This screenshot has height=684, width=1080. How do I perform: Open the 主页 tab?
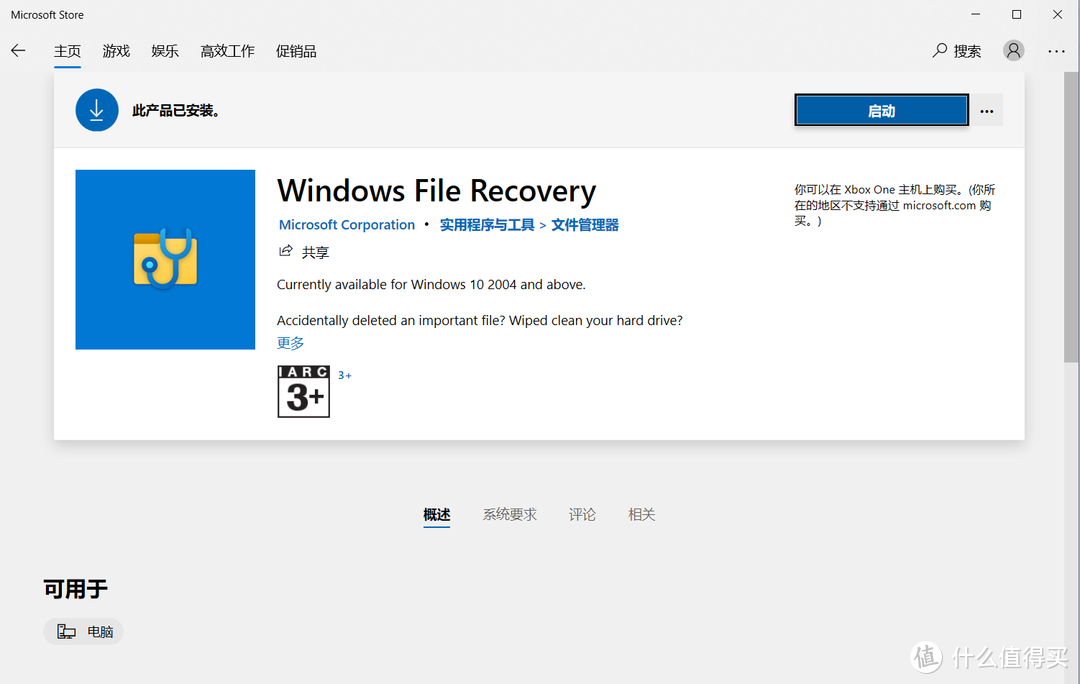pos(68,51)
